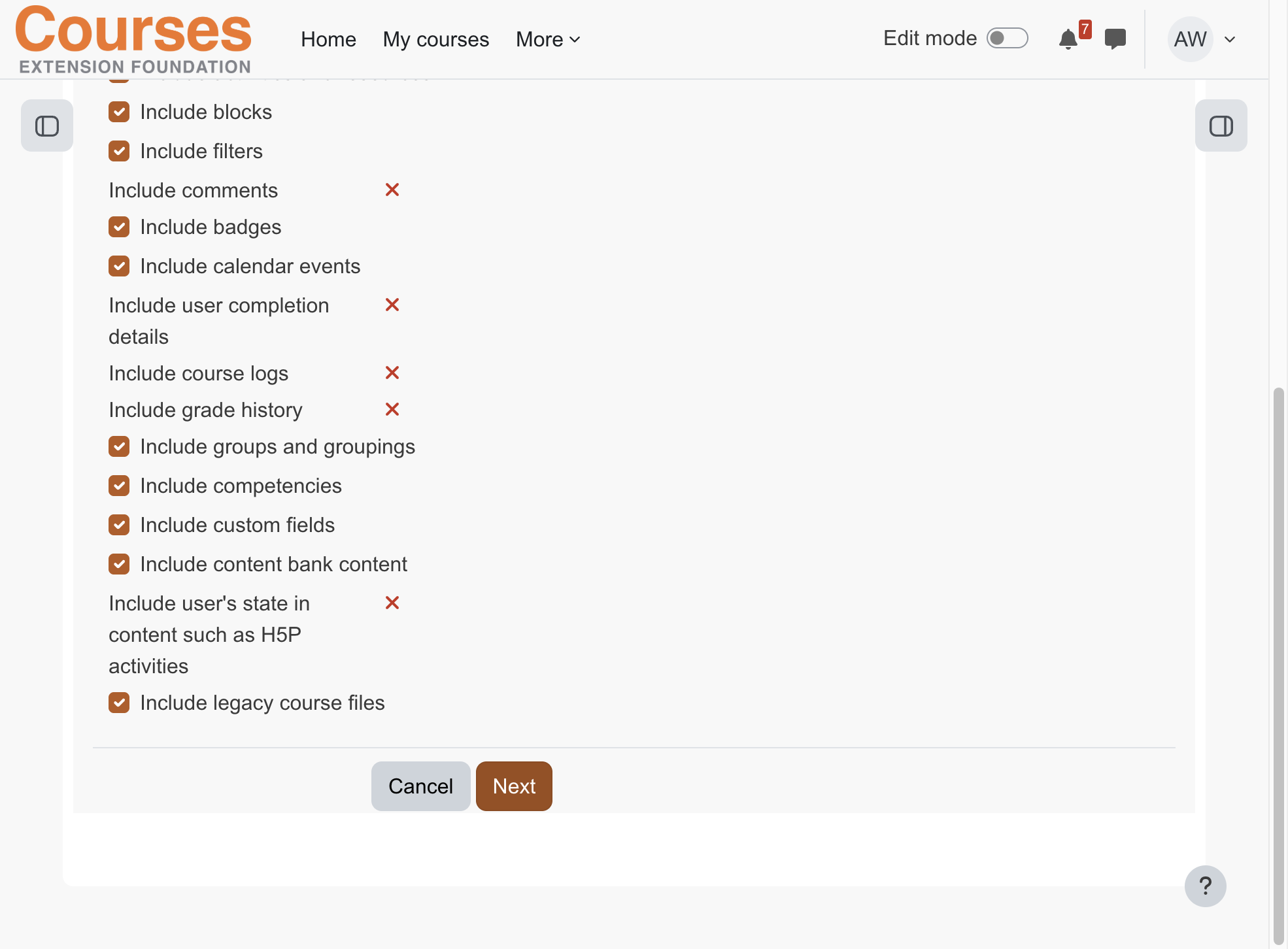
Task: Uncheck Include content bank content checkbox
Action: click(119, 564)
